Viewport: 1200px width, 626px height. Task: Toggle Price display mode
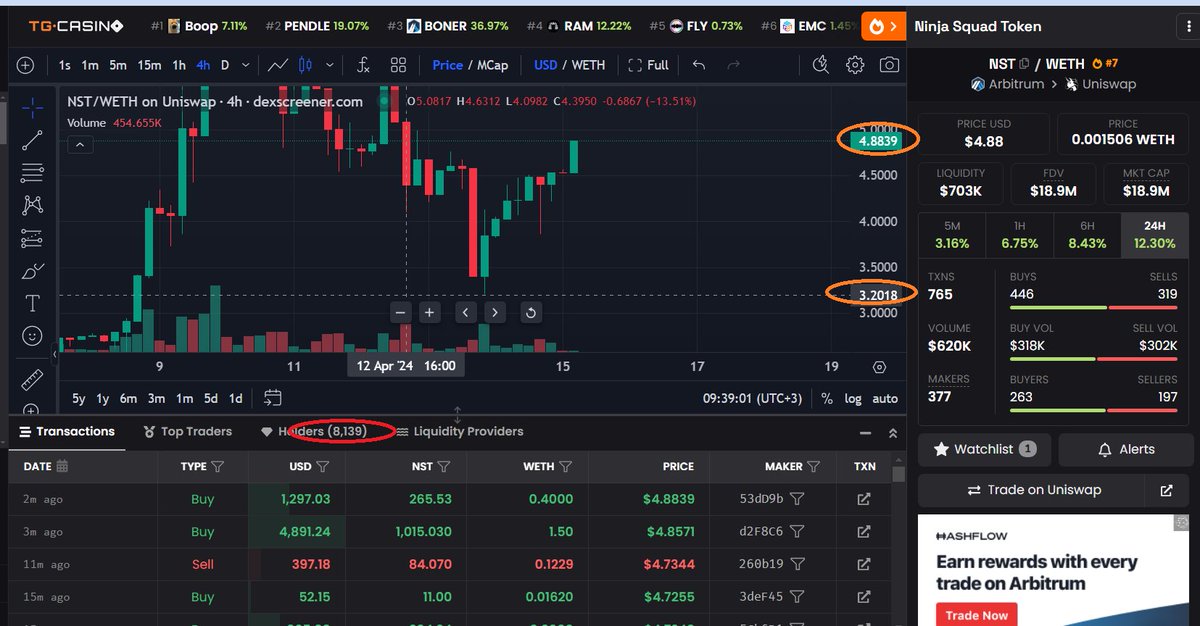coord(447,65)
